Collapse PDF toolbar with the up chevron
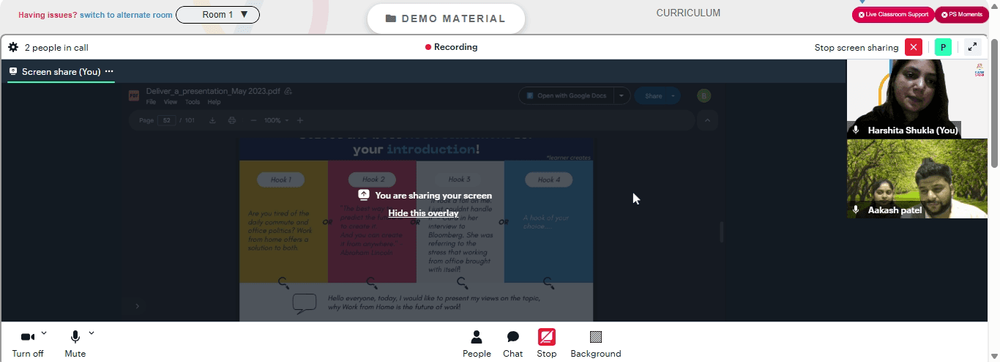The height and width of the screenshot is (362, 1000). click(708, 120)
